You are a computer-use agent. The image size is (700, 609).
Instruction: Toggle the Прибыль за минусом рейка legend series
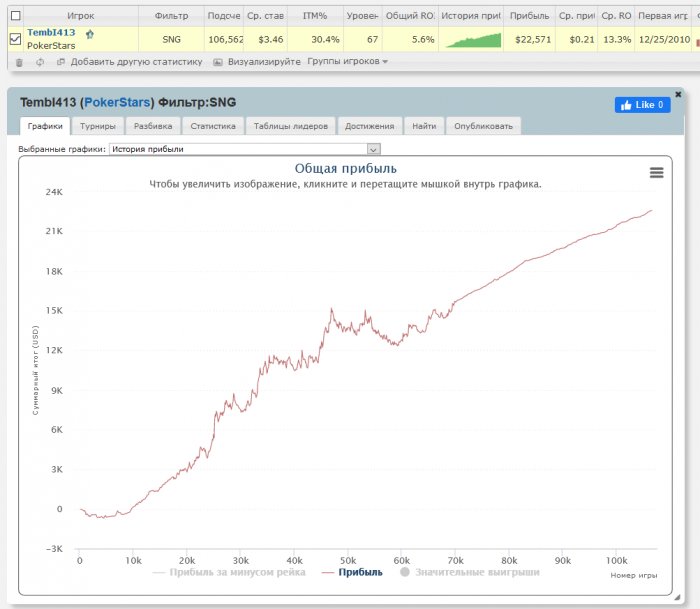(x=229, y=572)
